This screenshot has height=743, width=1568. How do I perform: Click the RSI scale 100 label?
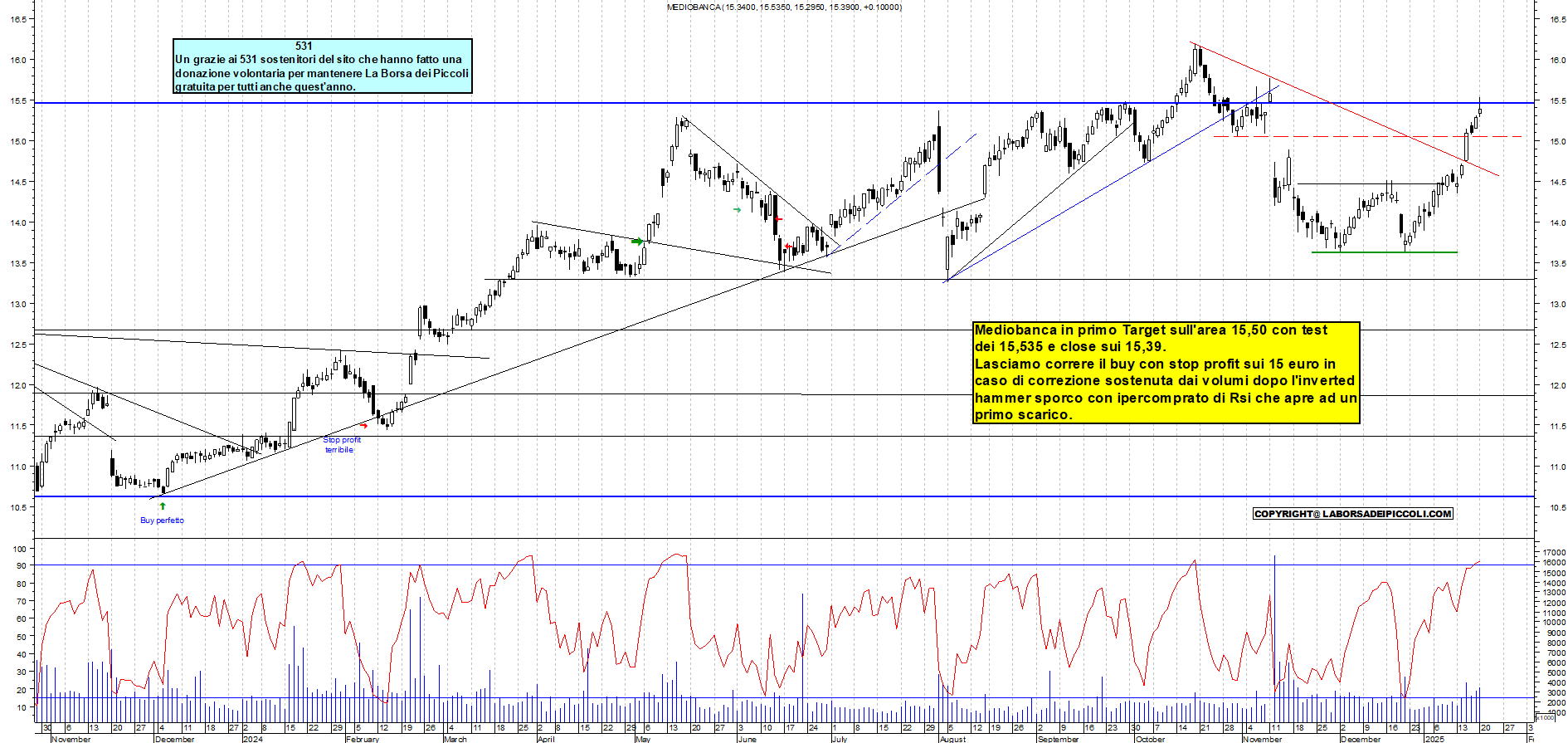point(21,550)
